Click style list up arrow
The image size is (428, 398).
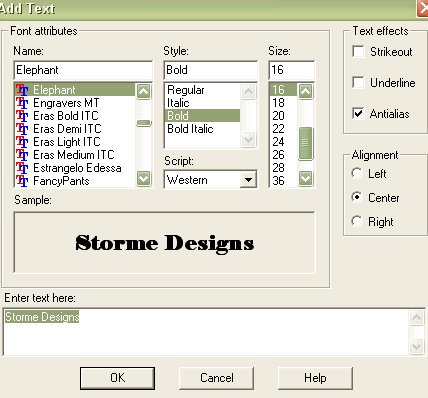(248, 91)
